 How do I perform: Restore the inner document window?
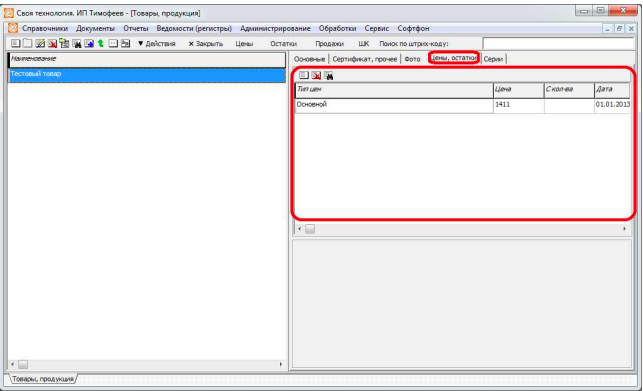[619, 29]
